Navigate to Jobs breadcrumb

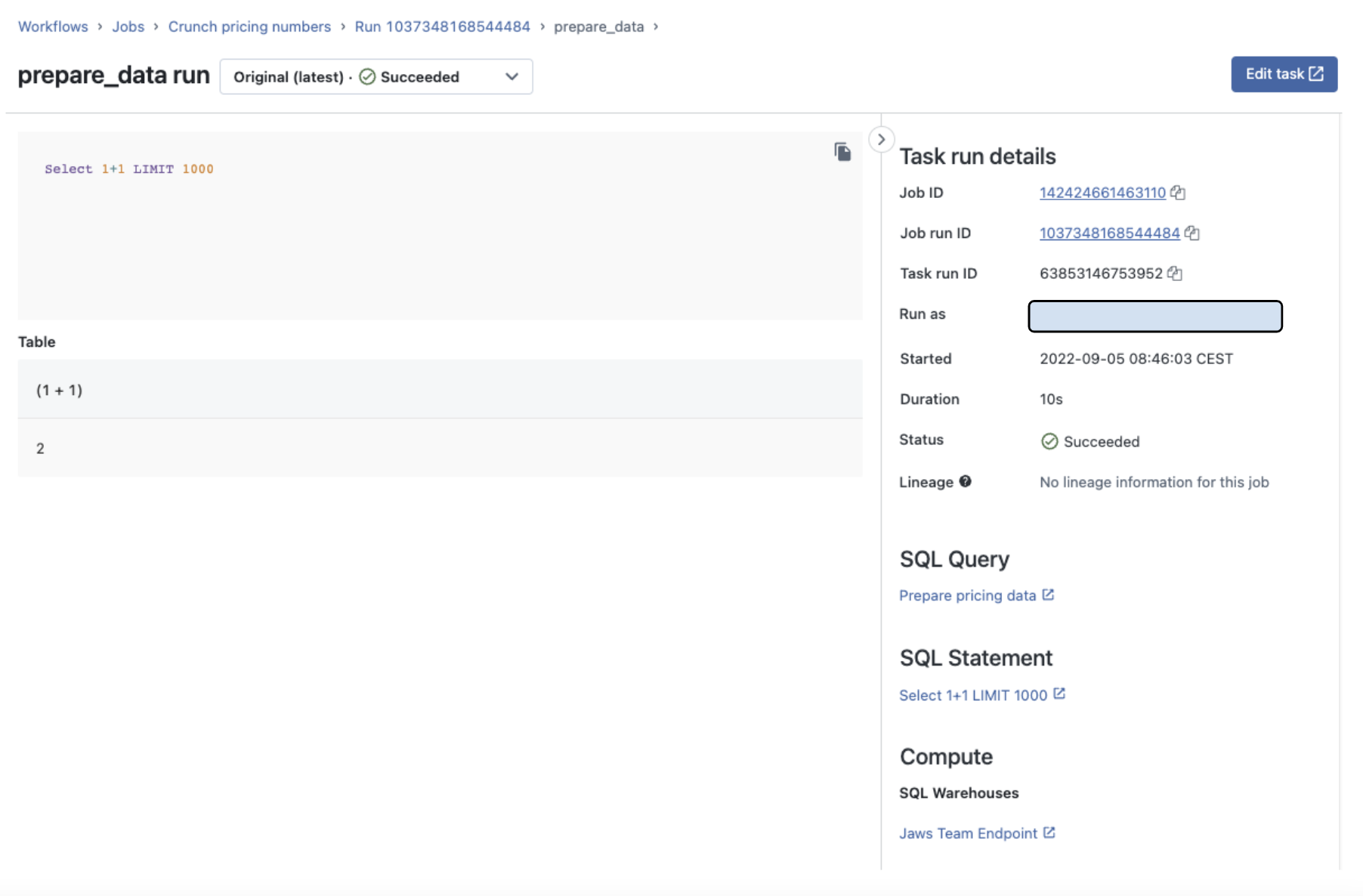click(x=128, y=26)
